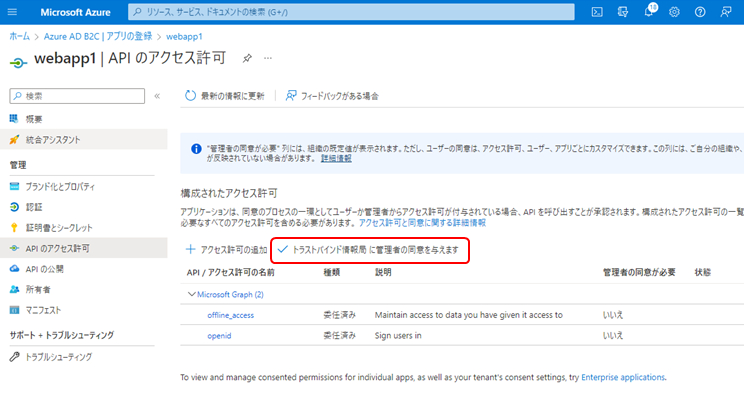Click the 説明 column header
Viewport: 744px width, 416px height.
[383, 272]
